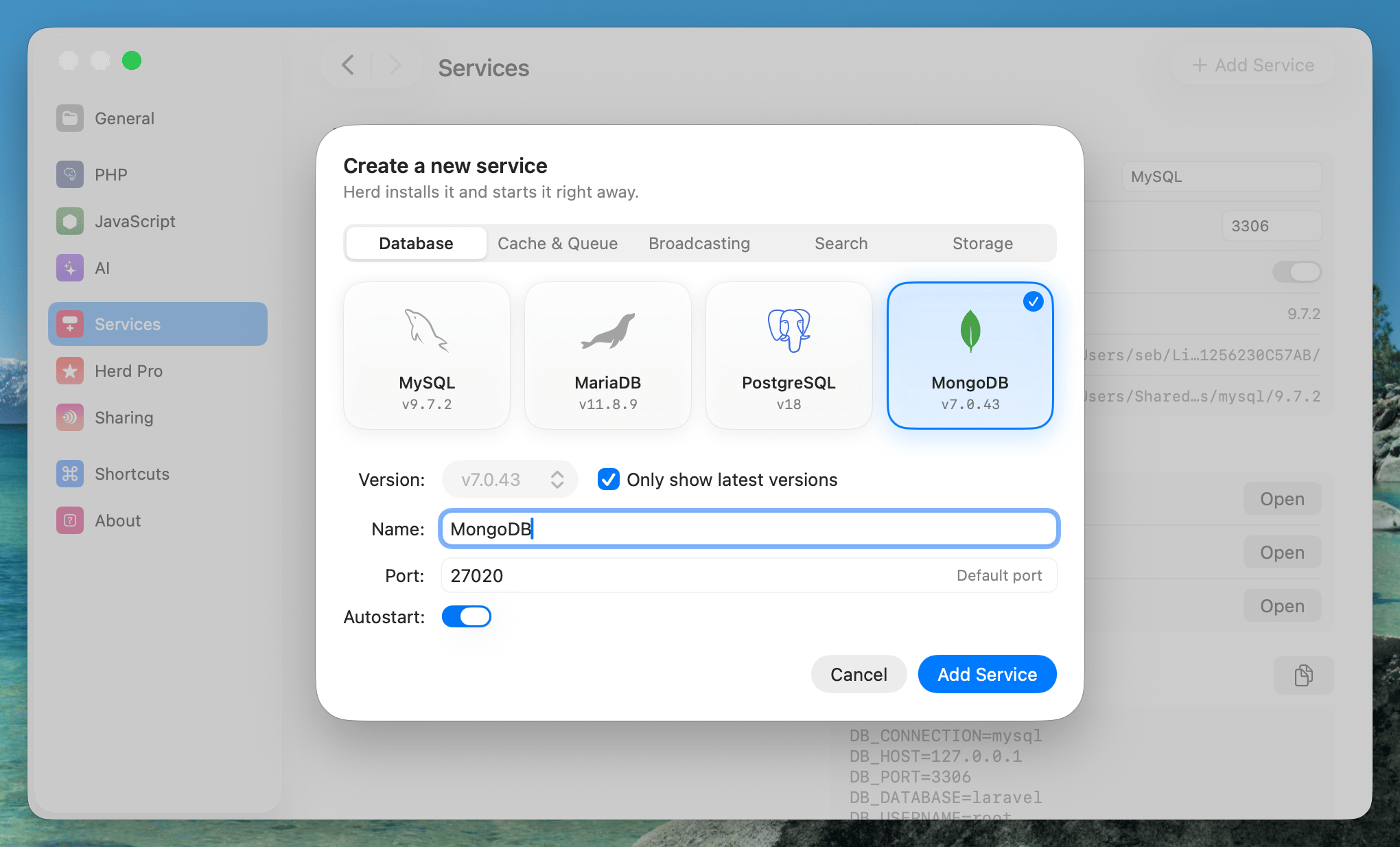Choose the MongoDB leaf service card

[x=970, y=356]
